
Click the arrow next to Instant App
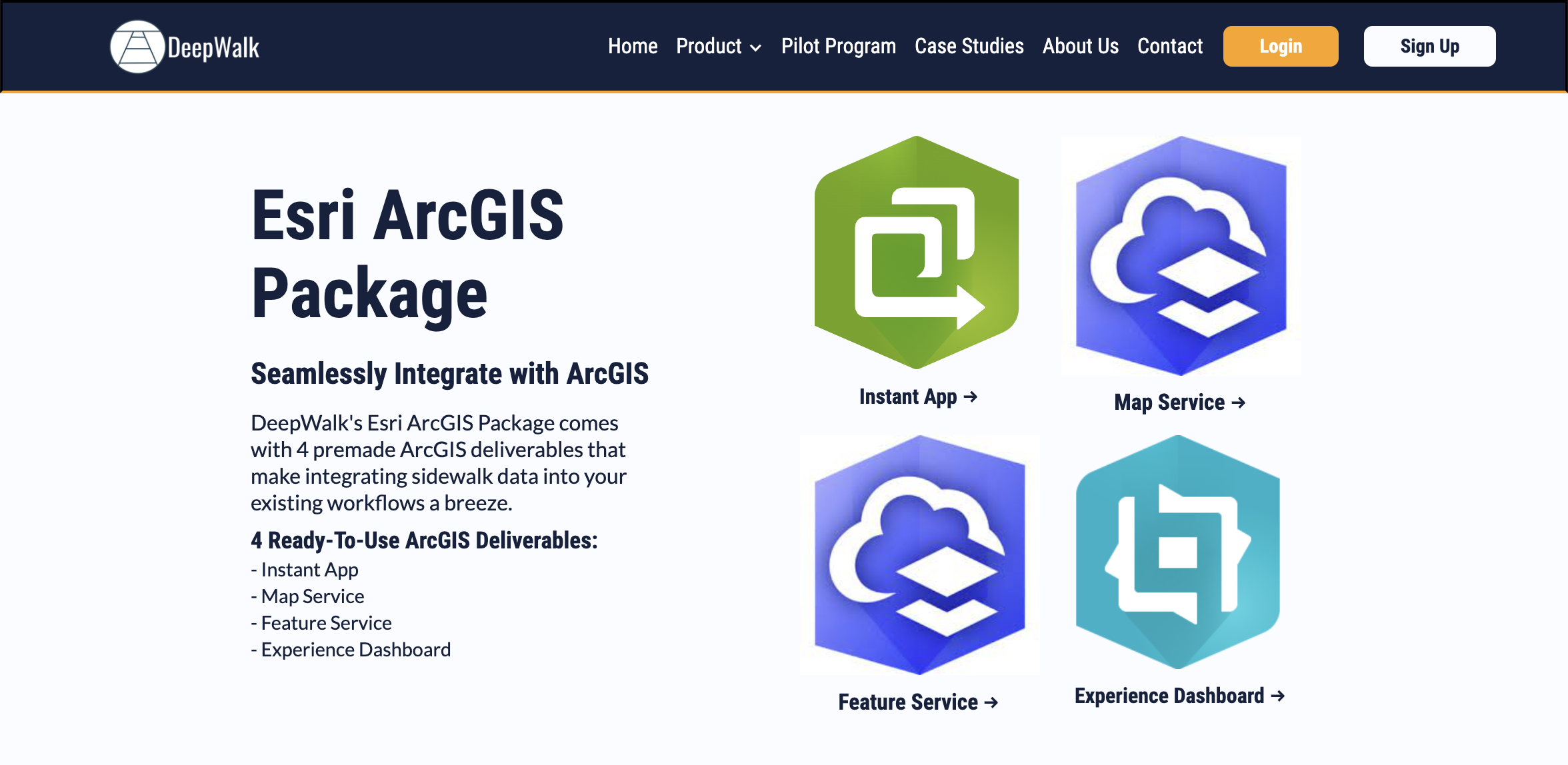[x=971, y=396]
